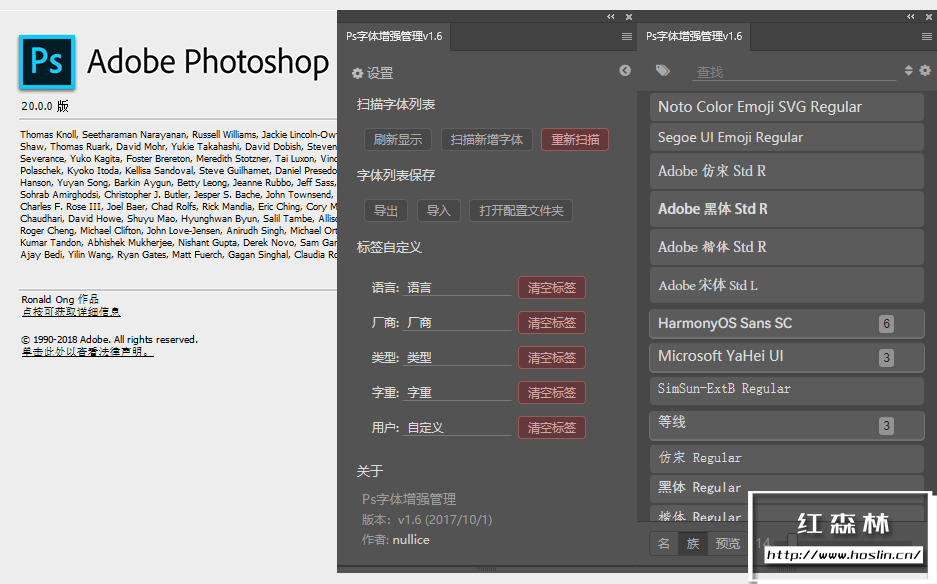Open the font list panel's hamburger menu

coord(927,36)
